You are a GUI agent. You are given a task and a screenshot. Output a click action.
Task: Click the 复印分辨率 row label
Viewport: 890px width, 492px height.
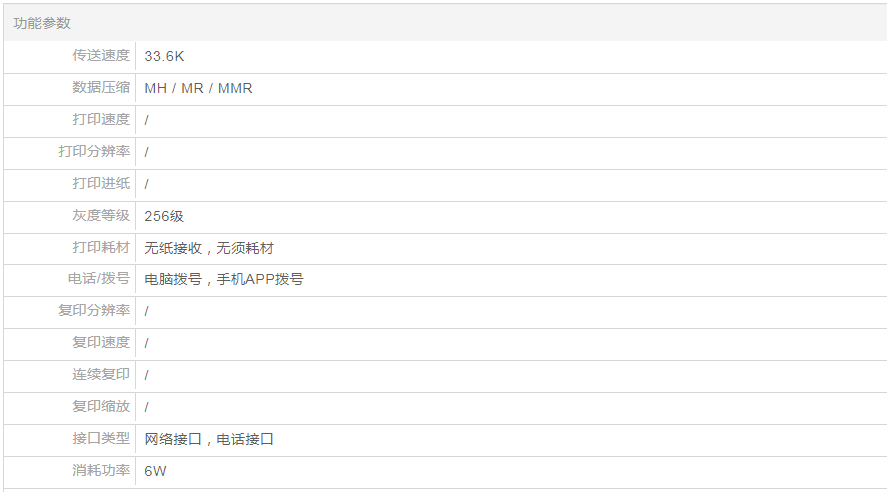click(x=93, y=311)
